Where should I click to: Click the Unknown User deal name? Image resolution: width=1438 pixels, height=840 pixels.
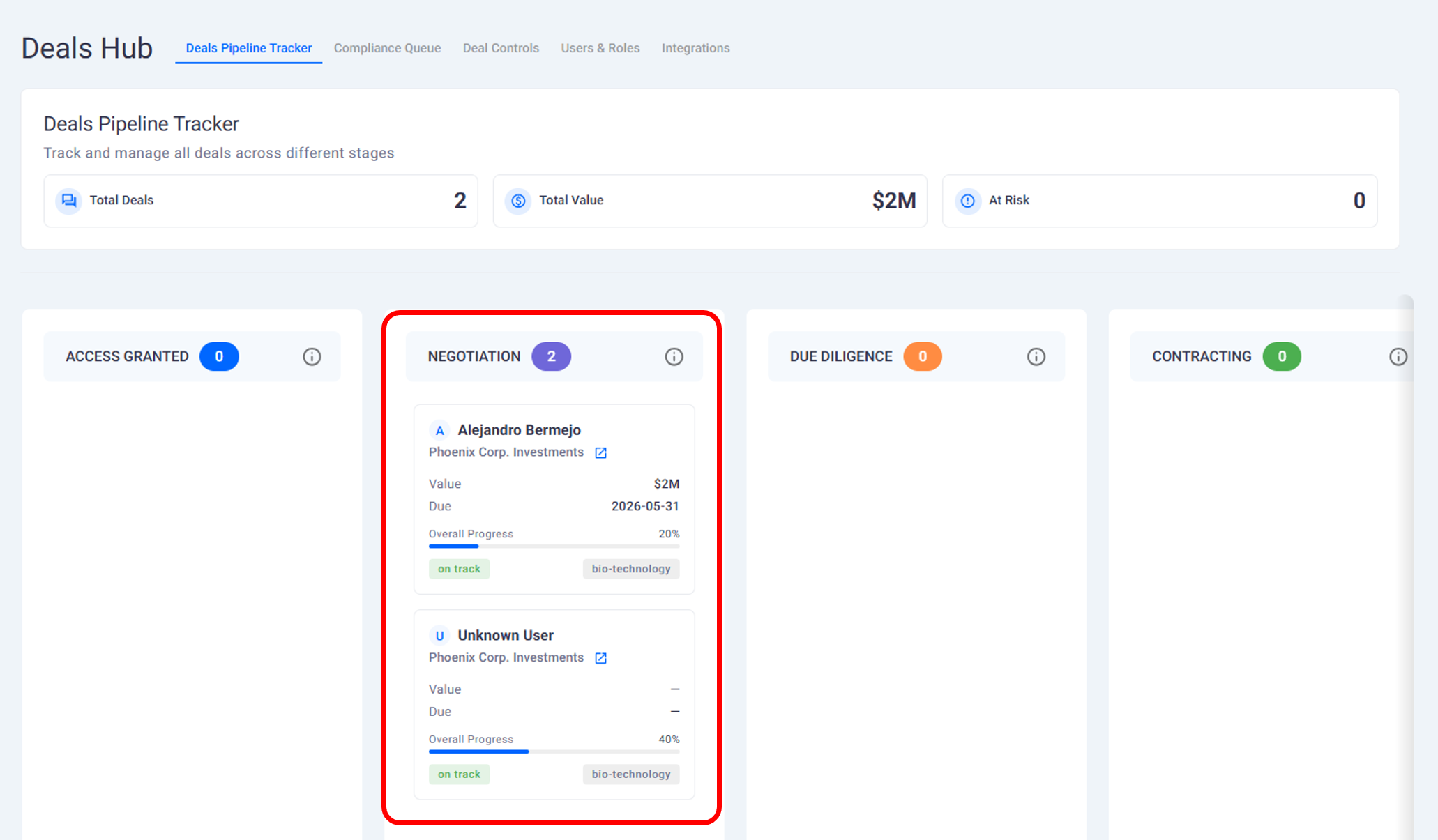(x=505, y=635)
